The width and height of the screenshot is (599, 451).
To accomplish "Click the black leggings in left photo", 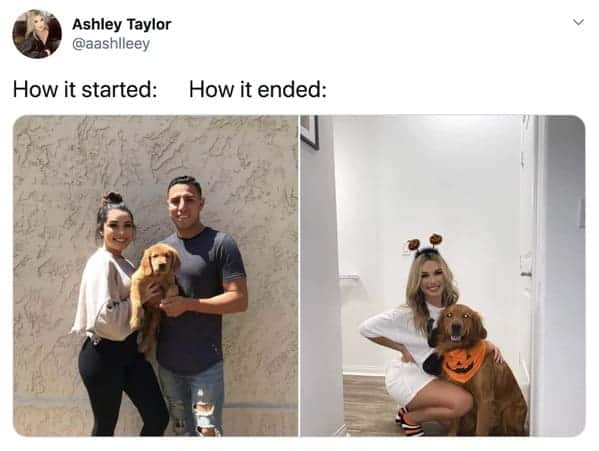I will pyautogui.click(x=118, y=386).
